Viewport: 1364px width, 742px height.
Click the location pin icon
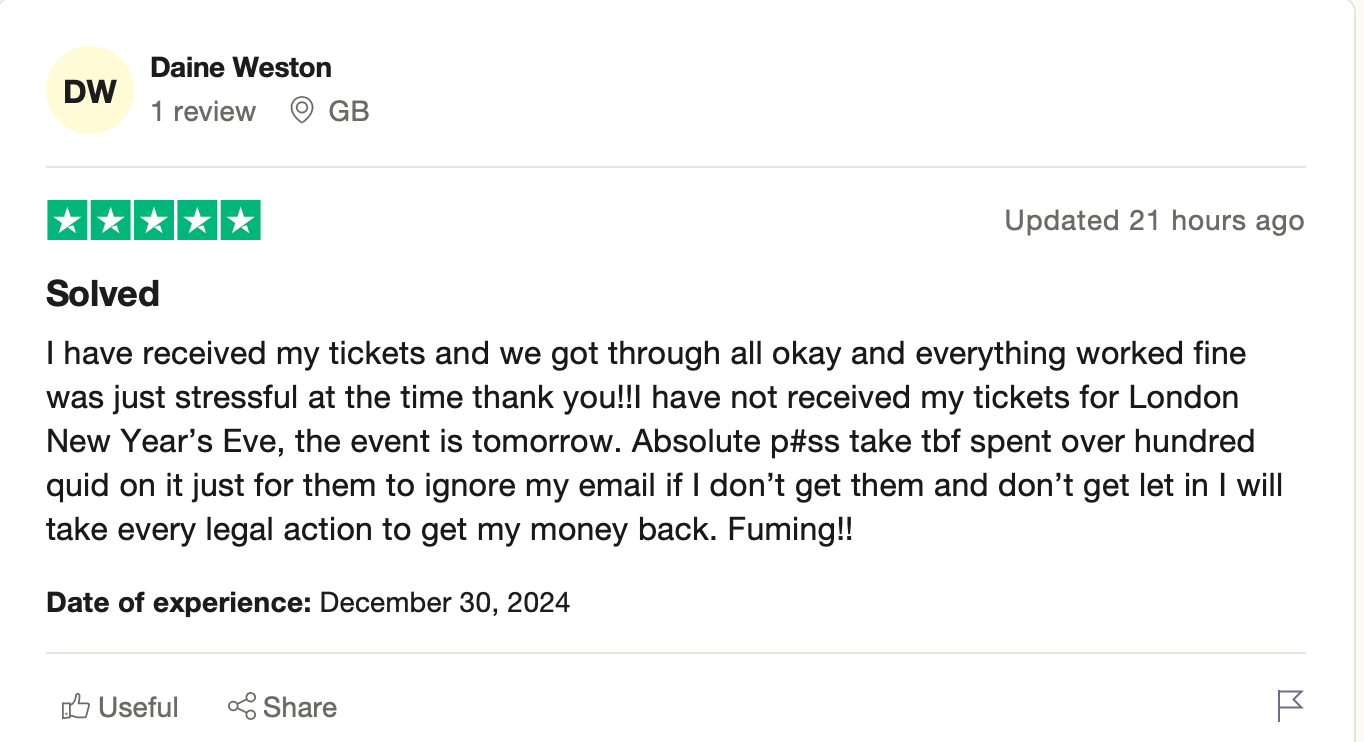pyautogui.click(x=301, y=110)
